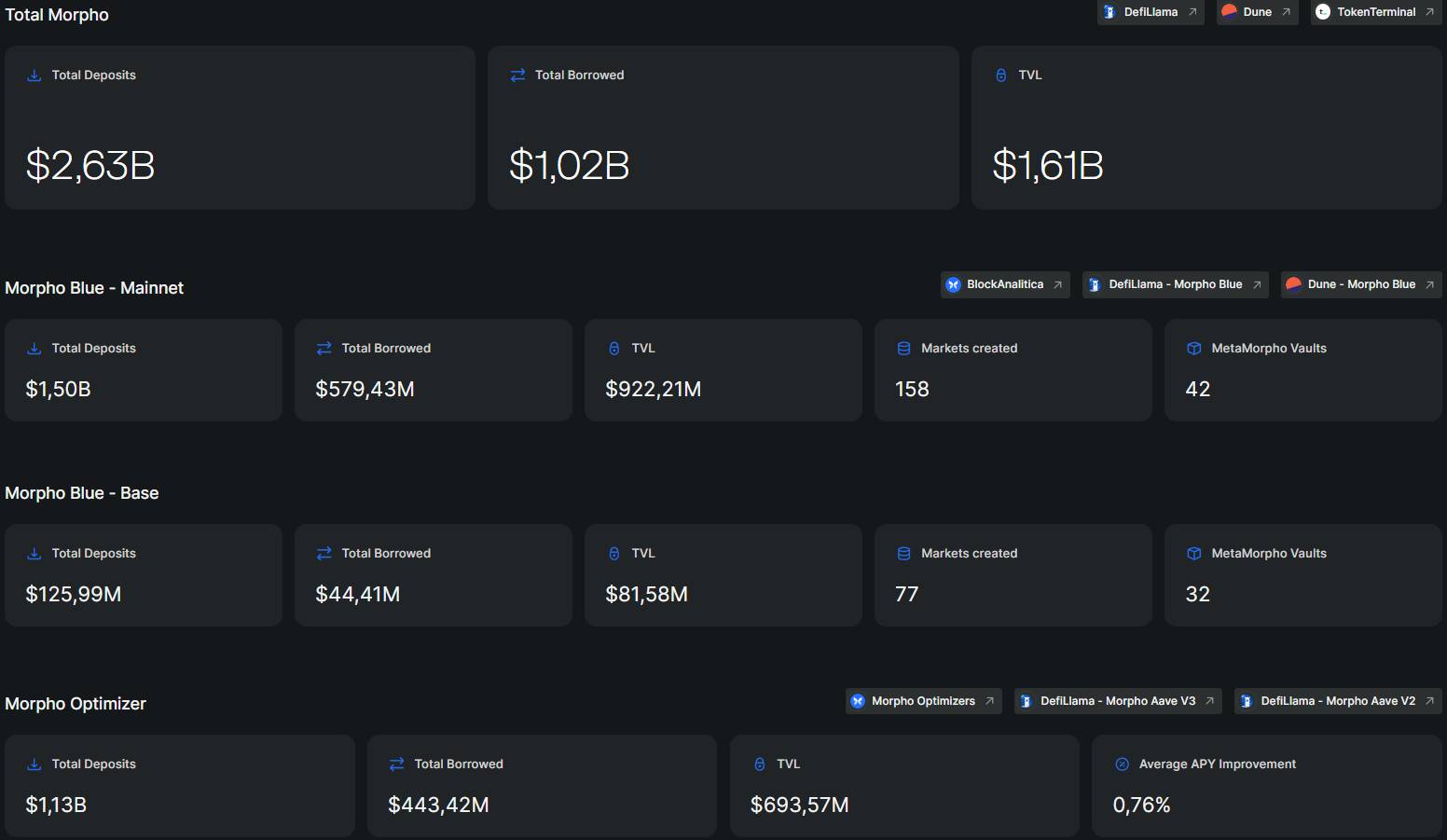This screenshot has height=840, width=1447.
Task: Click the cube icon on Base MetaMorpho Vaults
Action: (1194, 554)
